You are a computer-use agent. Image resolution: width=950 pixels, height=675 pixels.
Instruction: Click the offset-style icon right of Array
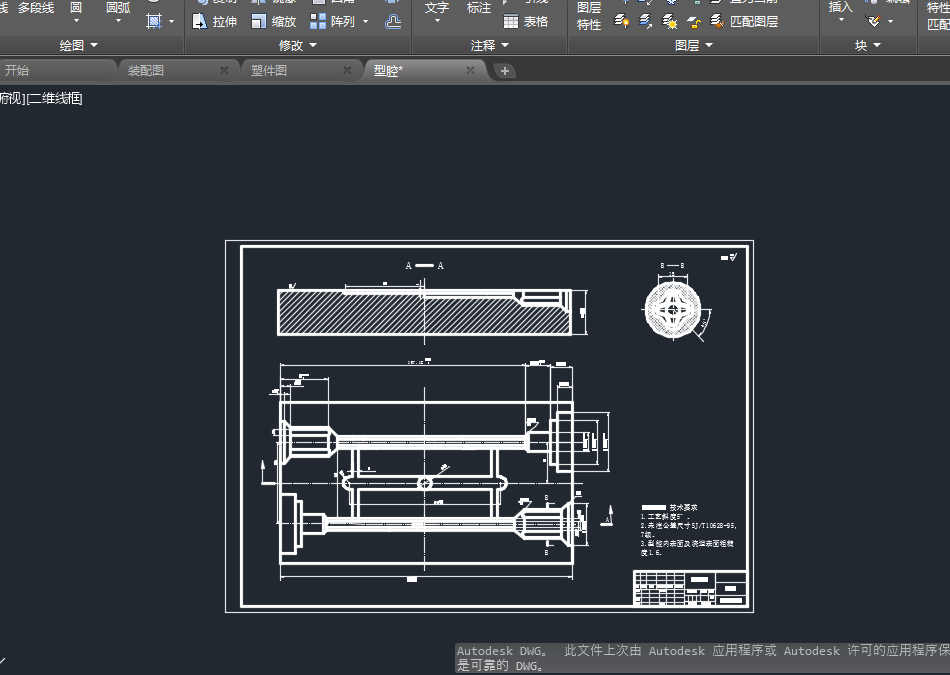point(394,21)
